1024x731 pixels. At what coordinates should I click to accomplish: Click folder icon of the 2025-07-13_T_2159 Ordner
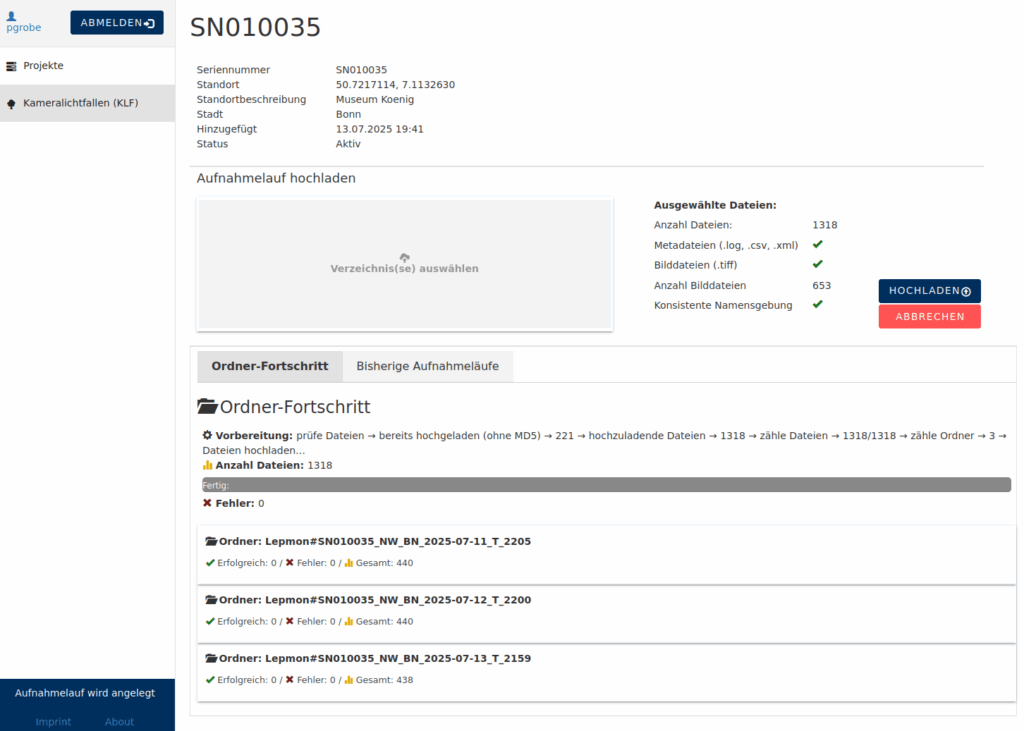tap(211, 658)
